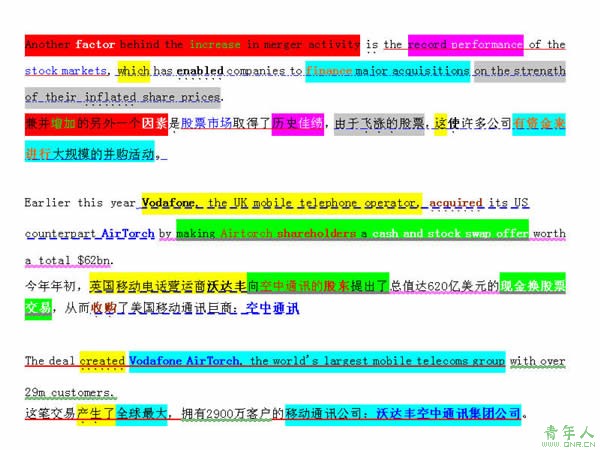Click the red words "Airtorch shareholders" in green highlight
Viewport: 600px width, 450px height.
click(x=288, y=233)
